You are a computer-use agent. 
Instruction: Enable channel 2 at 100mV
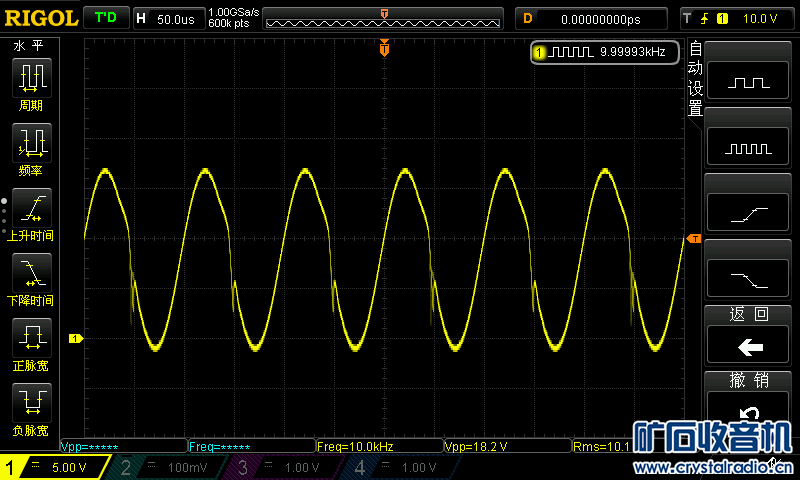pos(170,467)
